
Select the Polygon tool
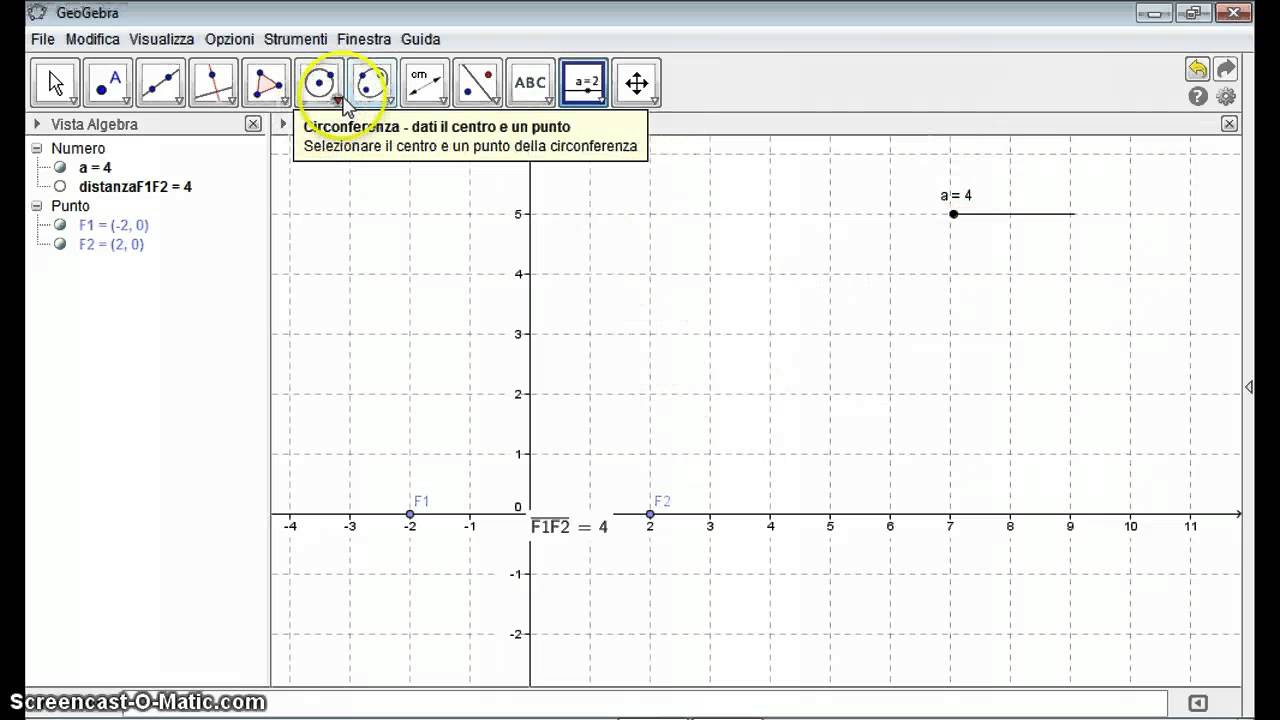point(266,83)
